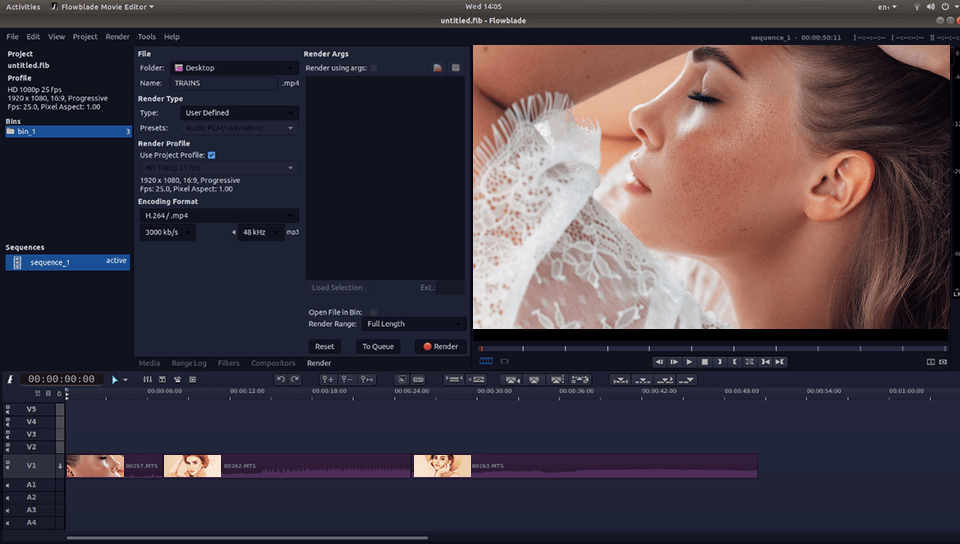Click the red Render button
Screen dimensions: 960x544
[440, 347]
